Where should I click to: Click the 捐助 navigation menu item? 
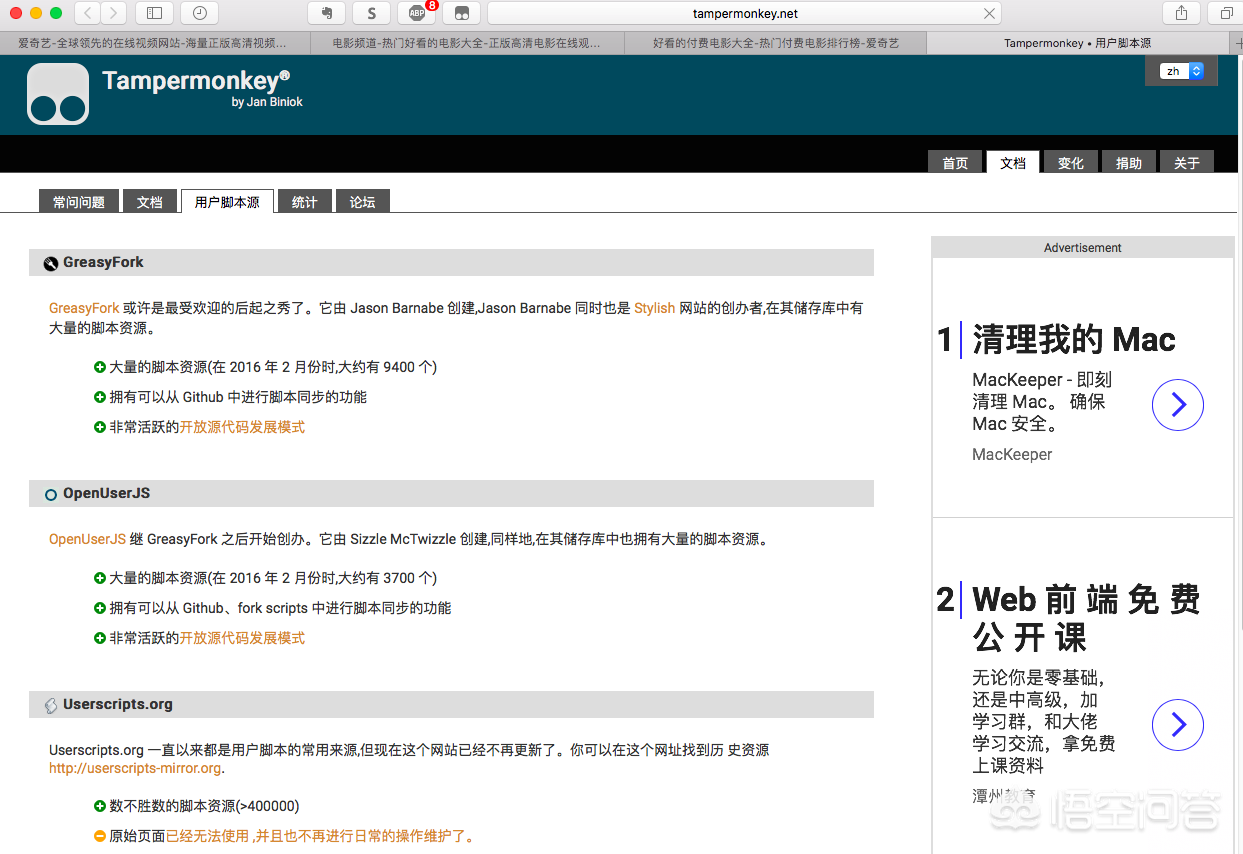tap(1129, 163)
